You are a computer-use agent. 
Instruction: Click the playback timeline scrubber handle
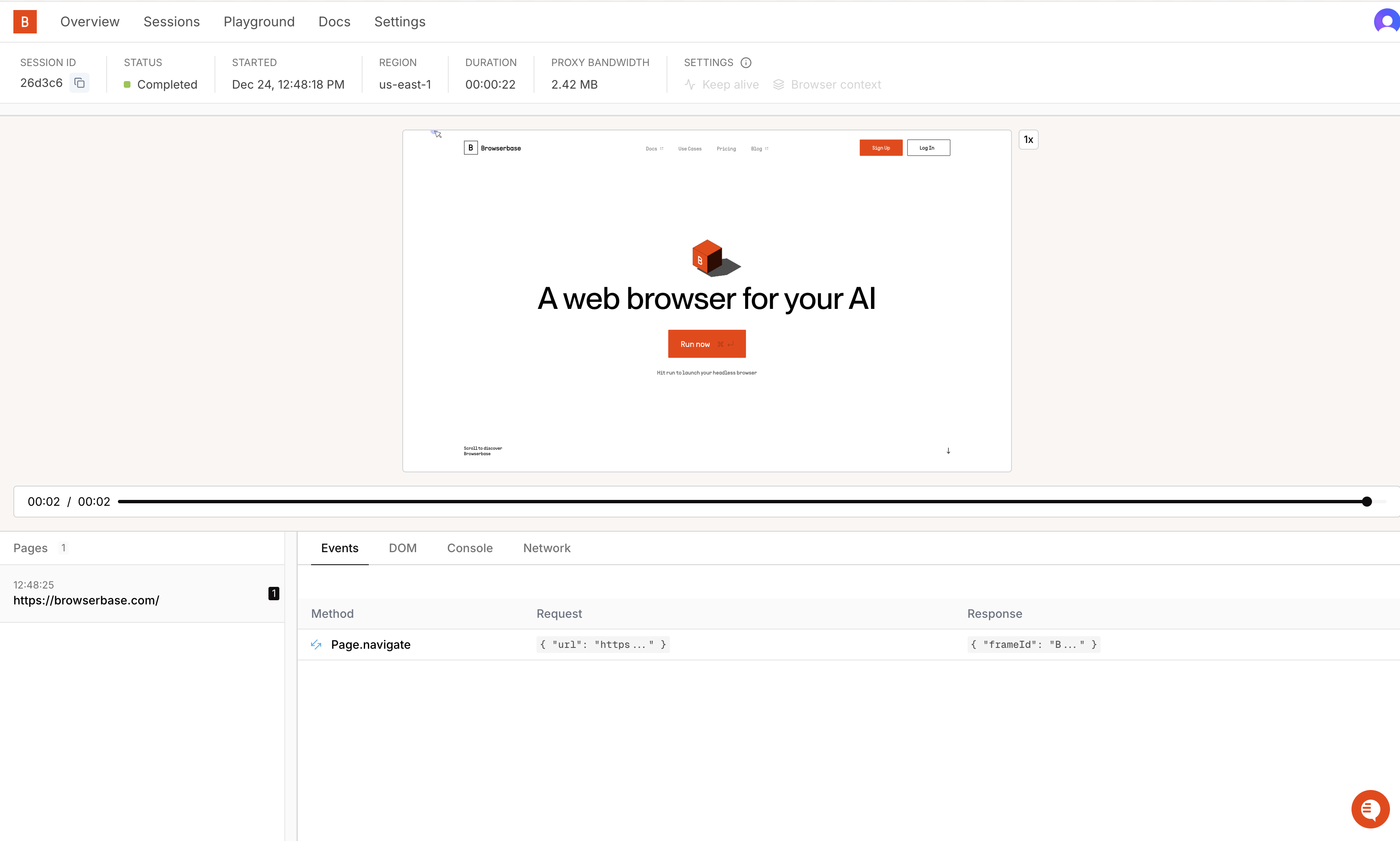pos(1367,502)
